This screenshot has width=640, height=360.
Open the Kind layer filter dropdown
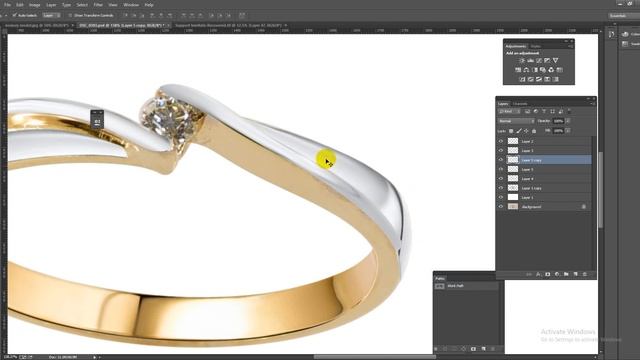coord(509,111)
